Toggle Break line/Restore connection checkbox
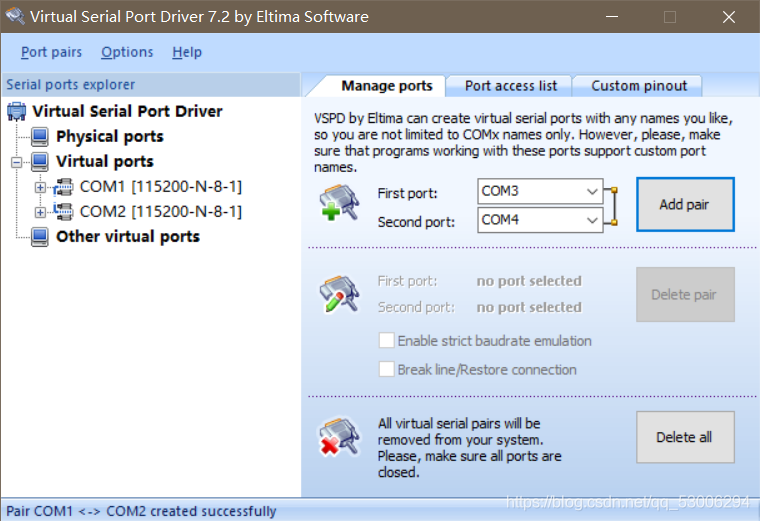760x521 pixels. 386,369
